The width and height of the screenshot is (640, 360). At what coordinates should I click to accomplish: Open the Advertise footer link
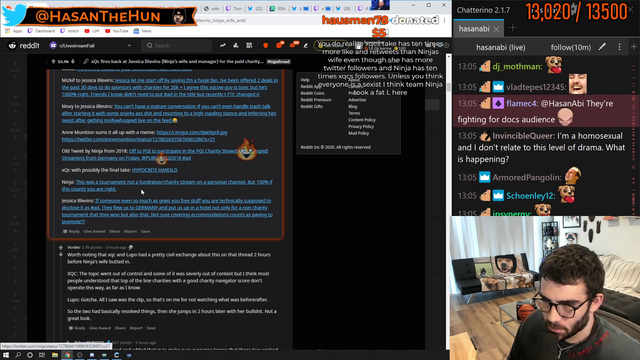357,100
